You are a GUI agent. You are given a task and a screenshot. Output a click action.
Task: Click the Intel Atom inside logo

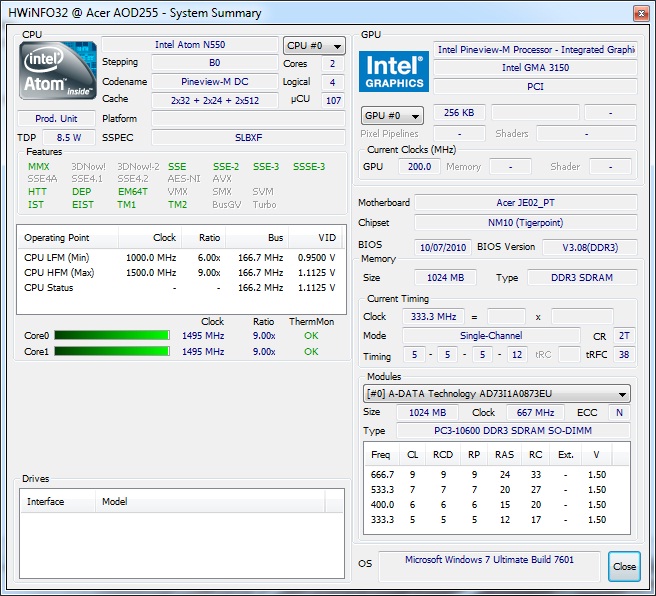pos(59,72)
